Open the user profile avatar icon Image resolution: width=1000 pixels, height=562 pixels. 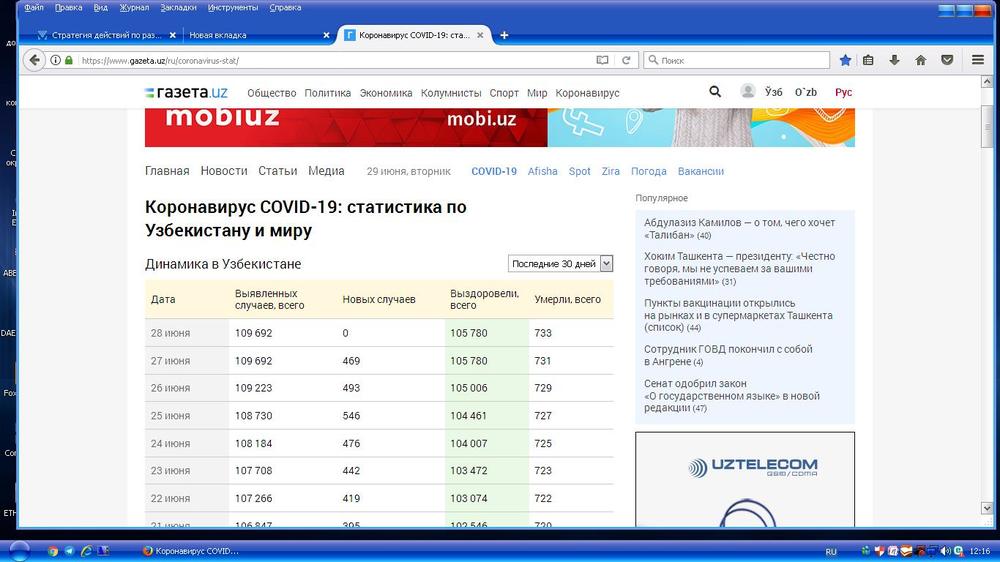[x=747, y=92]
